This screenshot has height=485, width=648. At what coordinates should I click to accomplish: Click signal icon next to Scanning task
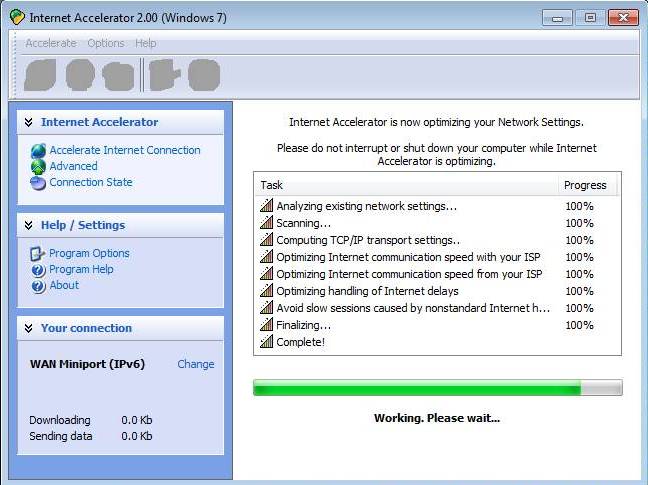(x=267, y=222)
